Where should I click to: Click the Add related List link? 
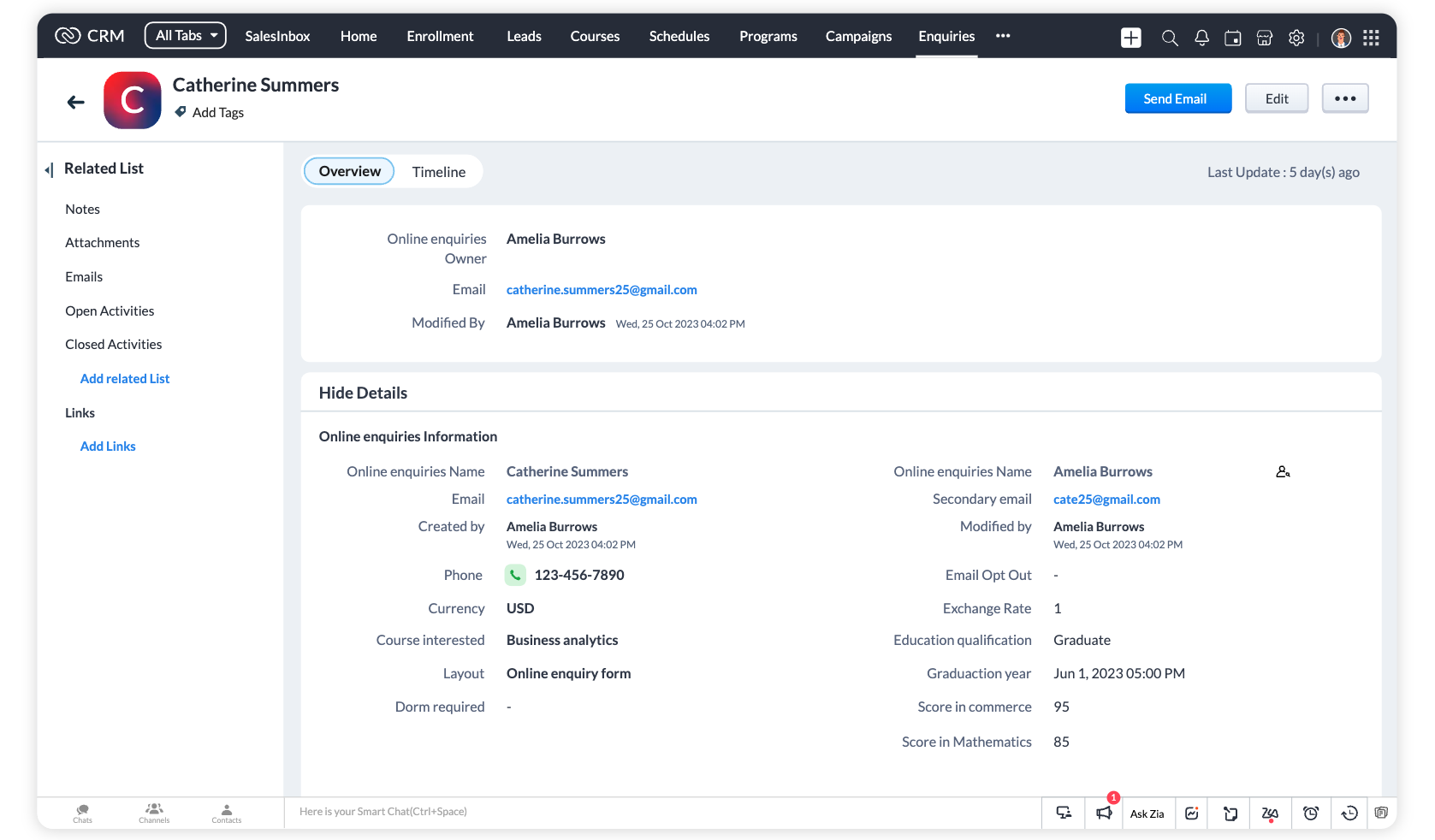pyautogui.click(x=125, y=379)
